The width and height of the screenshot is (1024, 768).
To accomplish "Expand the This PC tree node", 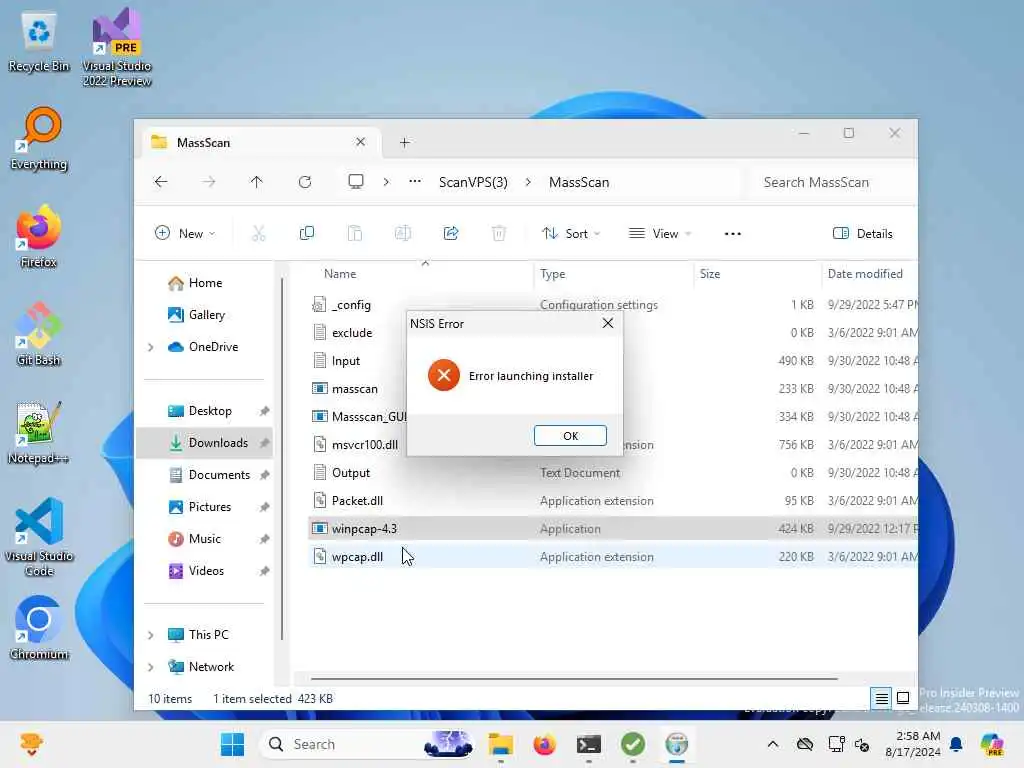I will (x=151, y=635).
